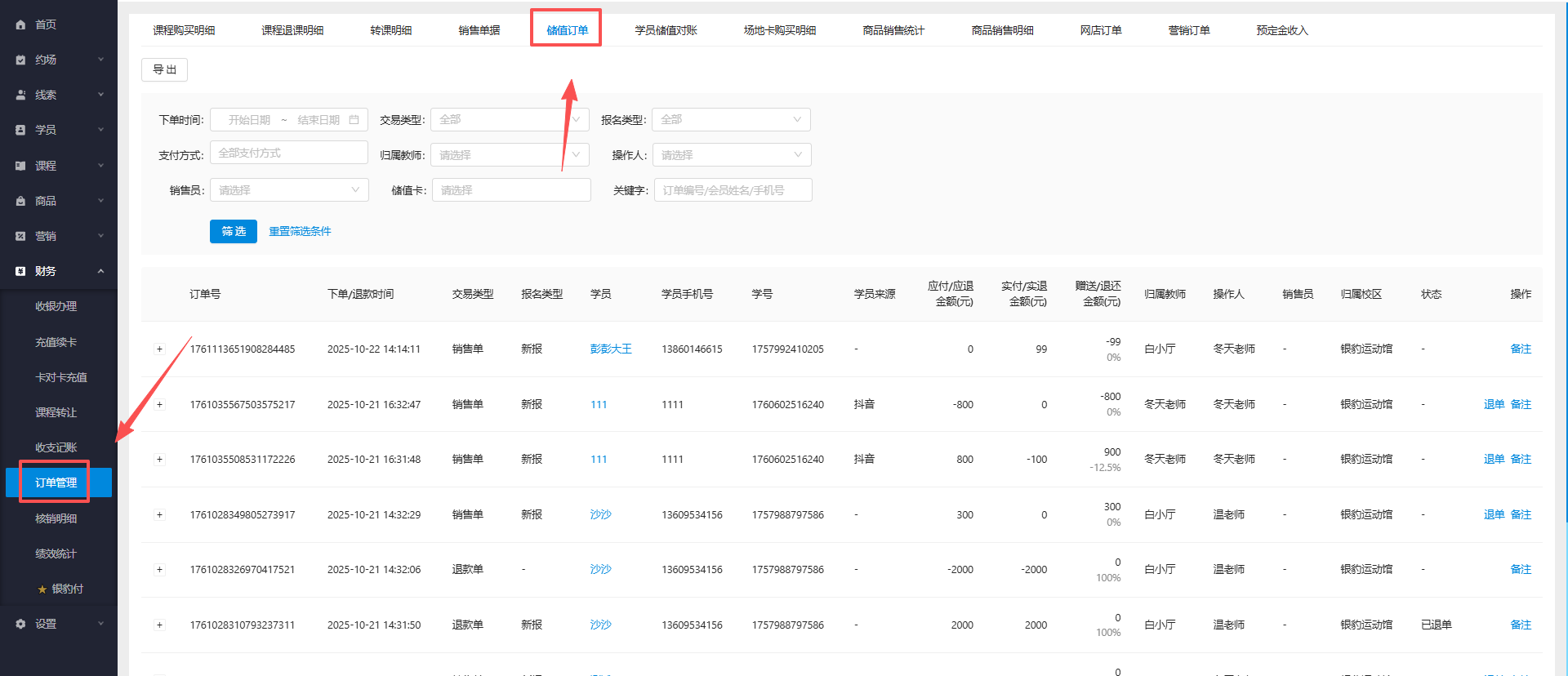Click the 商品 bag icon

20,201
